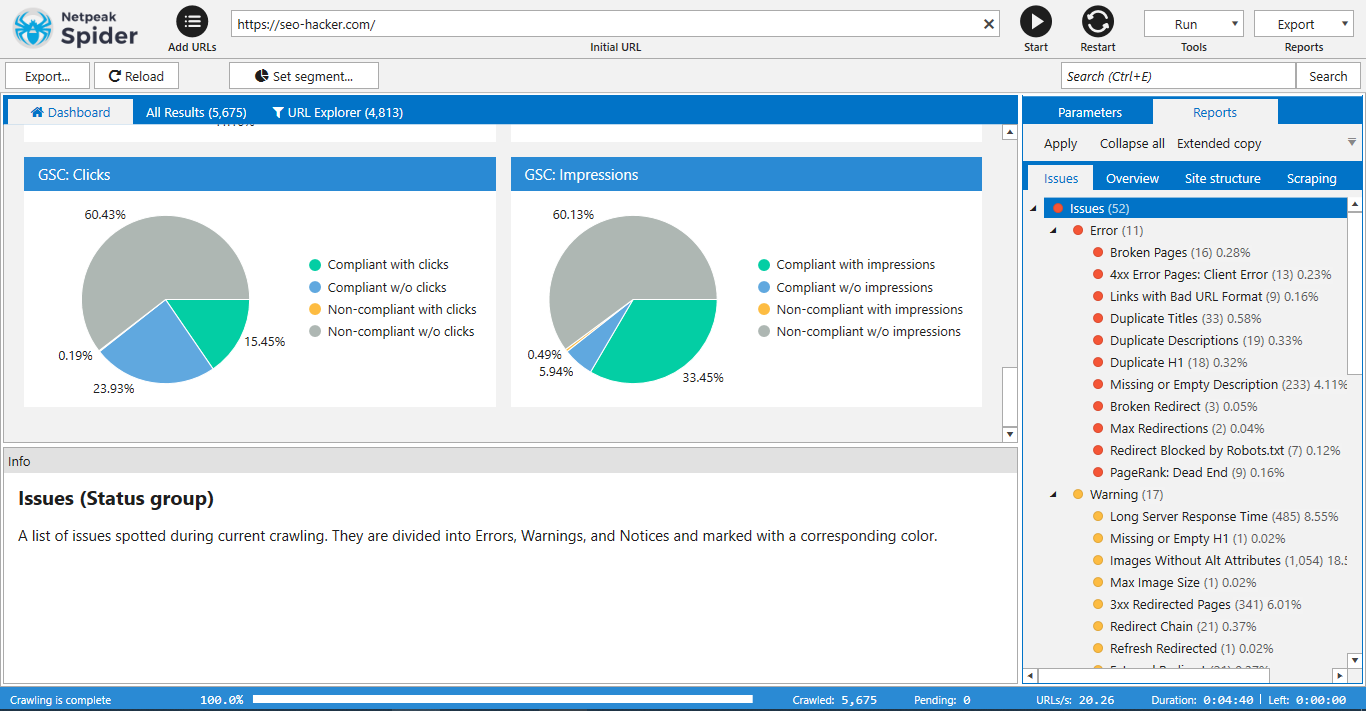The width and height of the screenshot is (1366, 711).
Task: Open the Run tools dropdown
Action: pyautogui.click(x=1193, y=25)
